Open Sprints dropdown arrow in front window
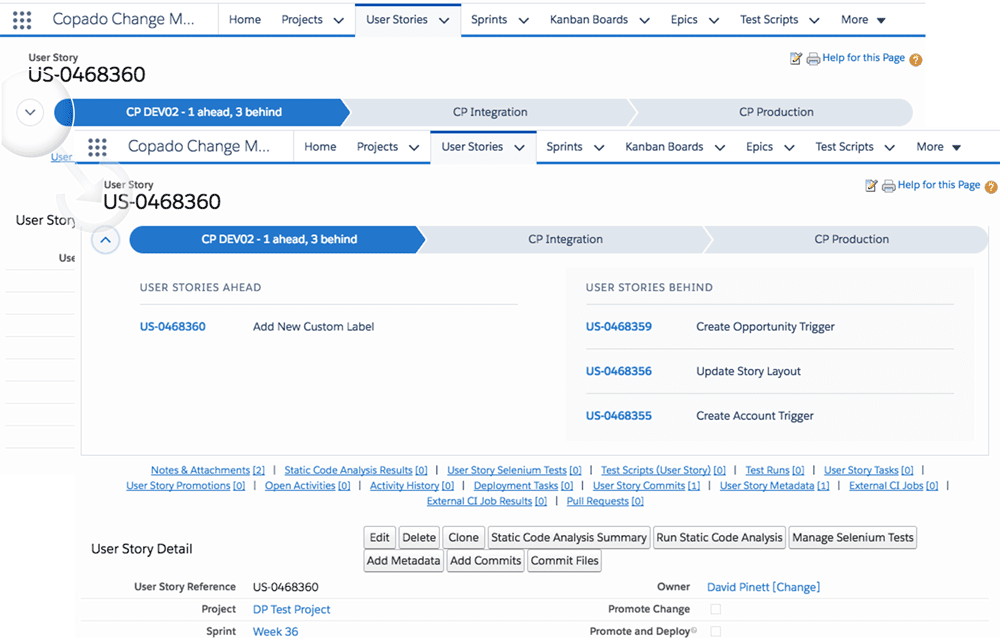 (599, 148)
